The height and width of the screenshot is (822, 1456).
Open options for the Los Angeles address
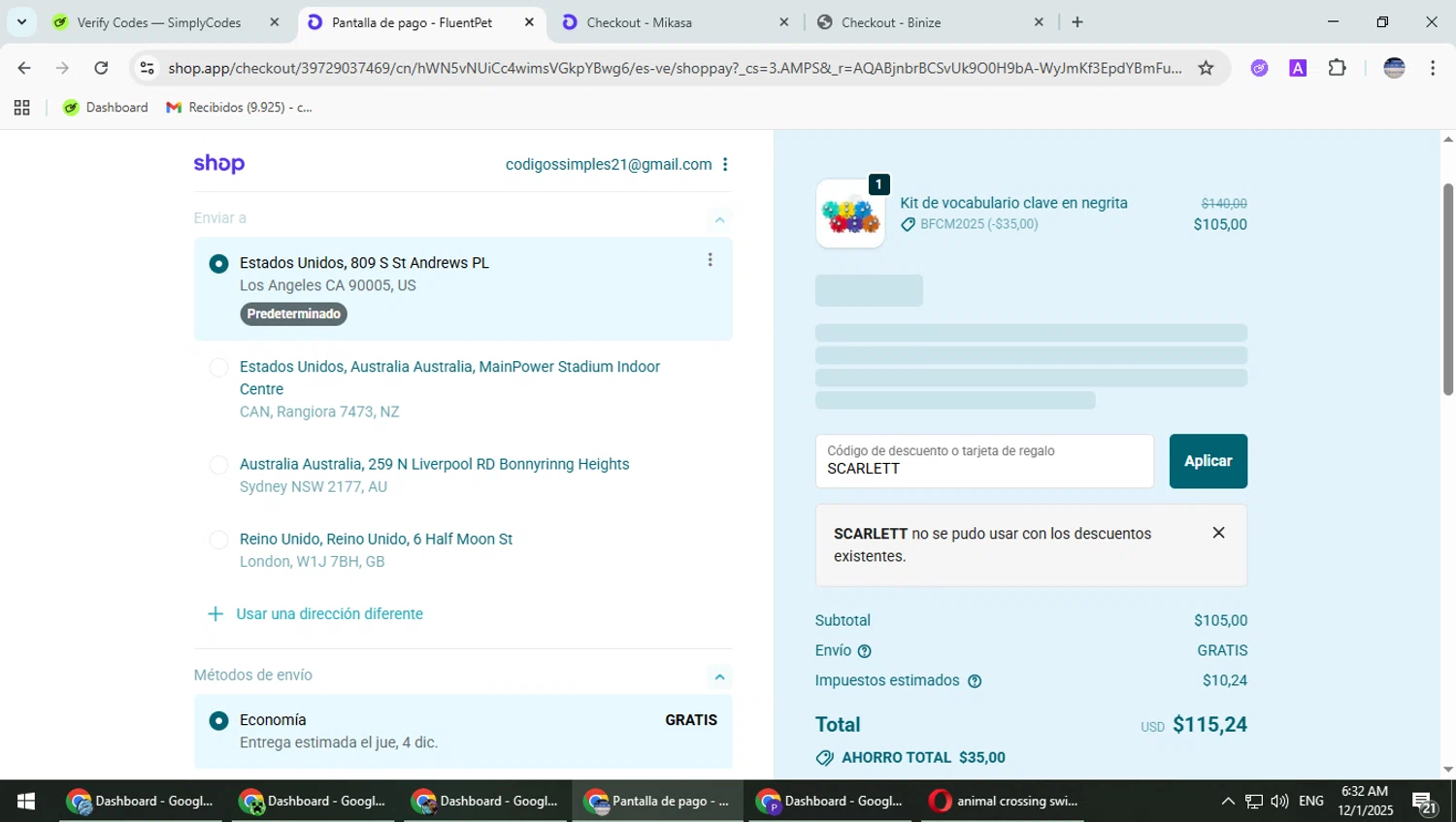[x=711, y=260]
